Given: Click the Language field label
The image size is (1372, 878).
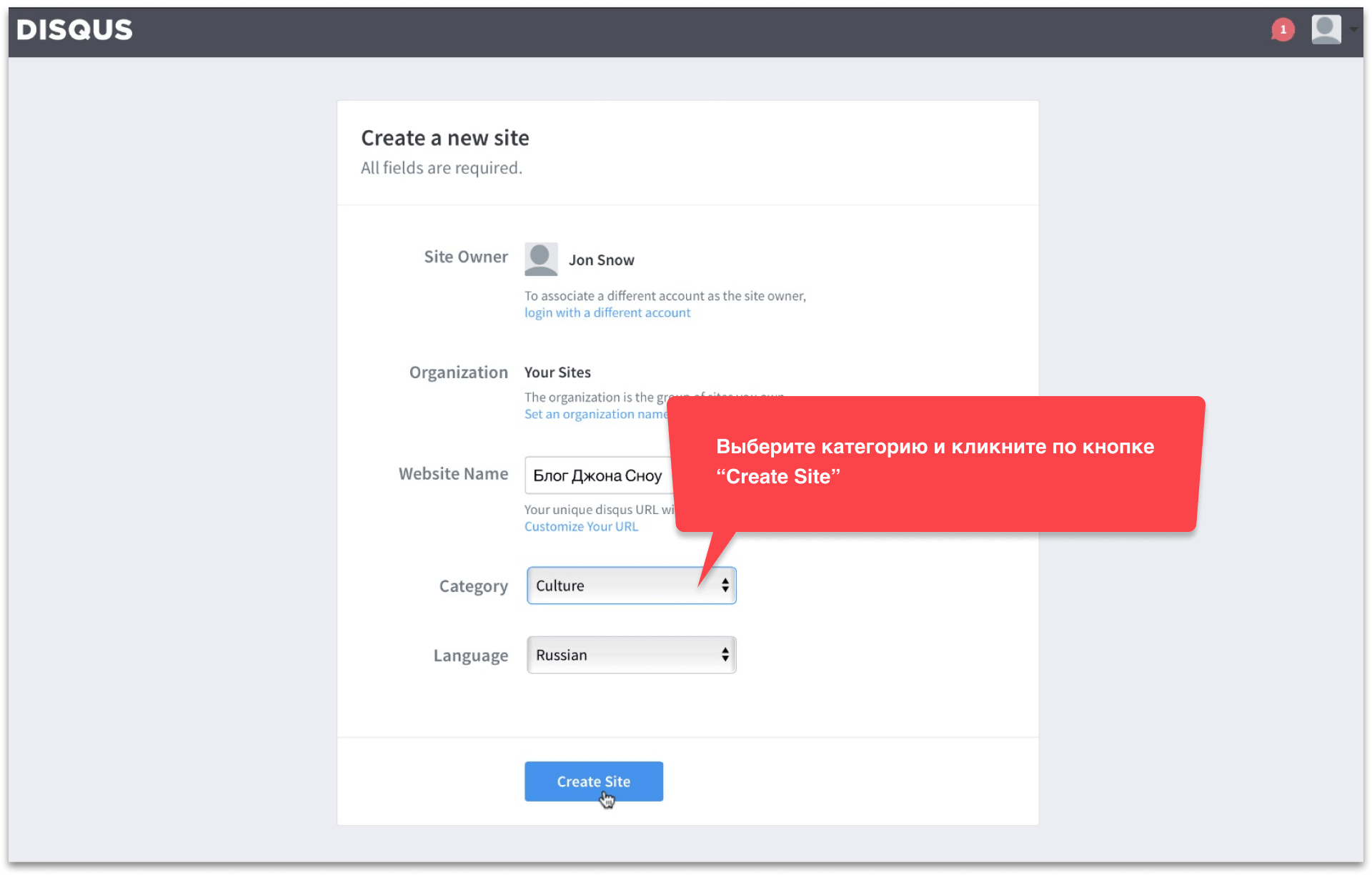Looking at the screenshot, I should 470,656.
